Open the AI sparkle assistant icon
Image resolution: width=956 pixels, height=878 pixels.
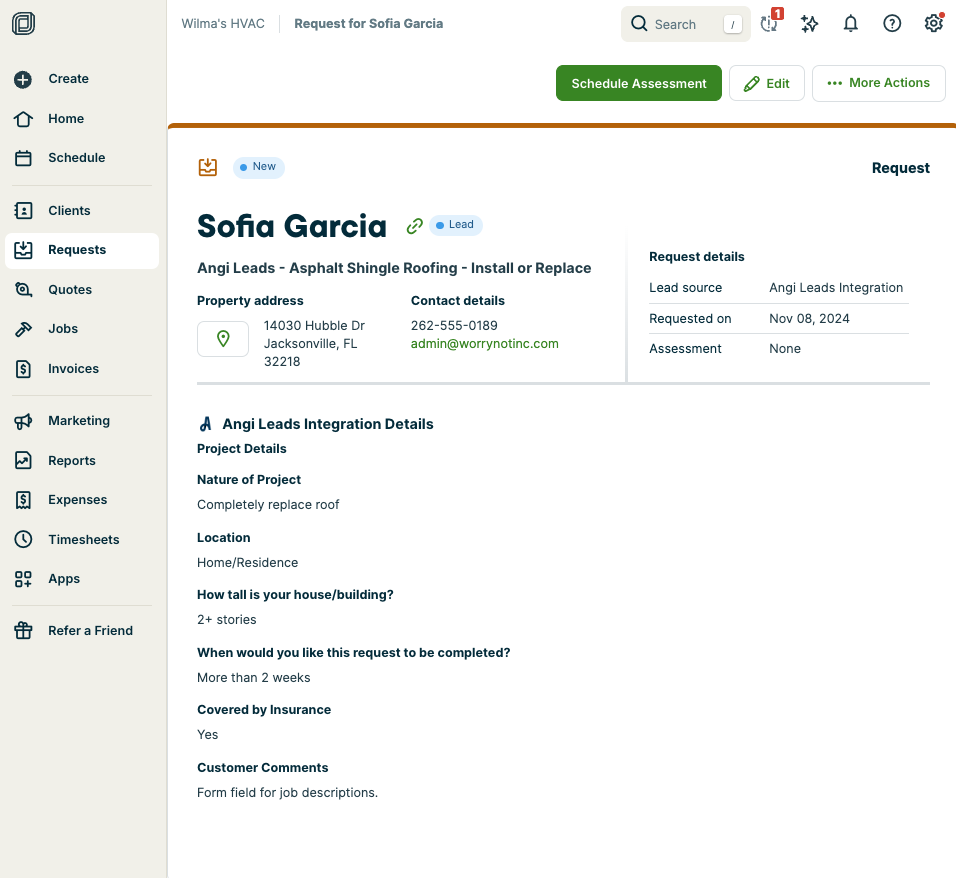click(x=810, y=24)
